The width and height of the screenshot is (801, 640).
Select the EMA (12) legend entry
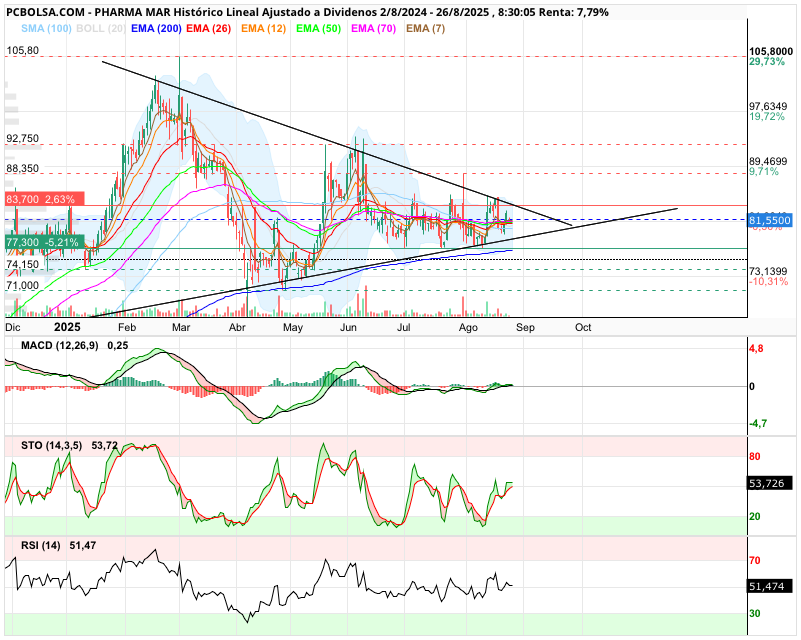(264, 29)
